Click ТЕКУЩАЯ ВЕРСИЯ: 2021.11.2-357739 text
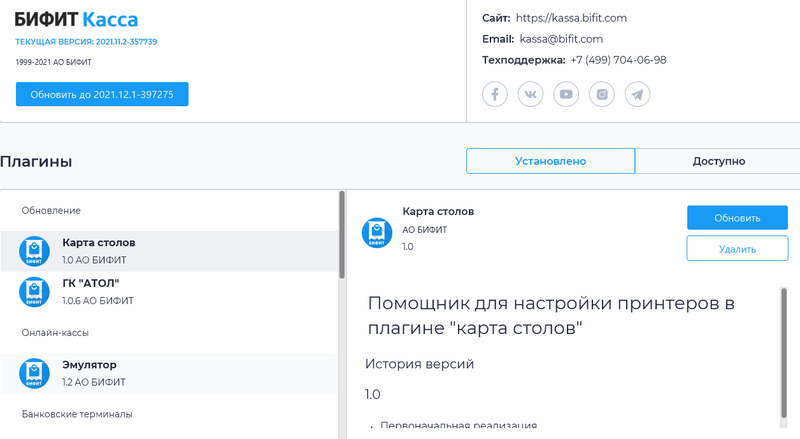Image resolution: width=800 pixels, height=439 pixels. click(x=86, y=42)
